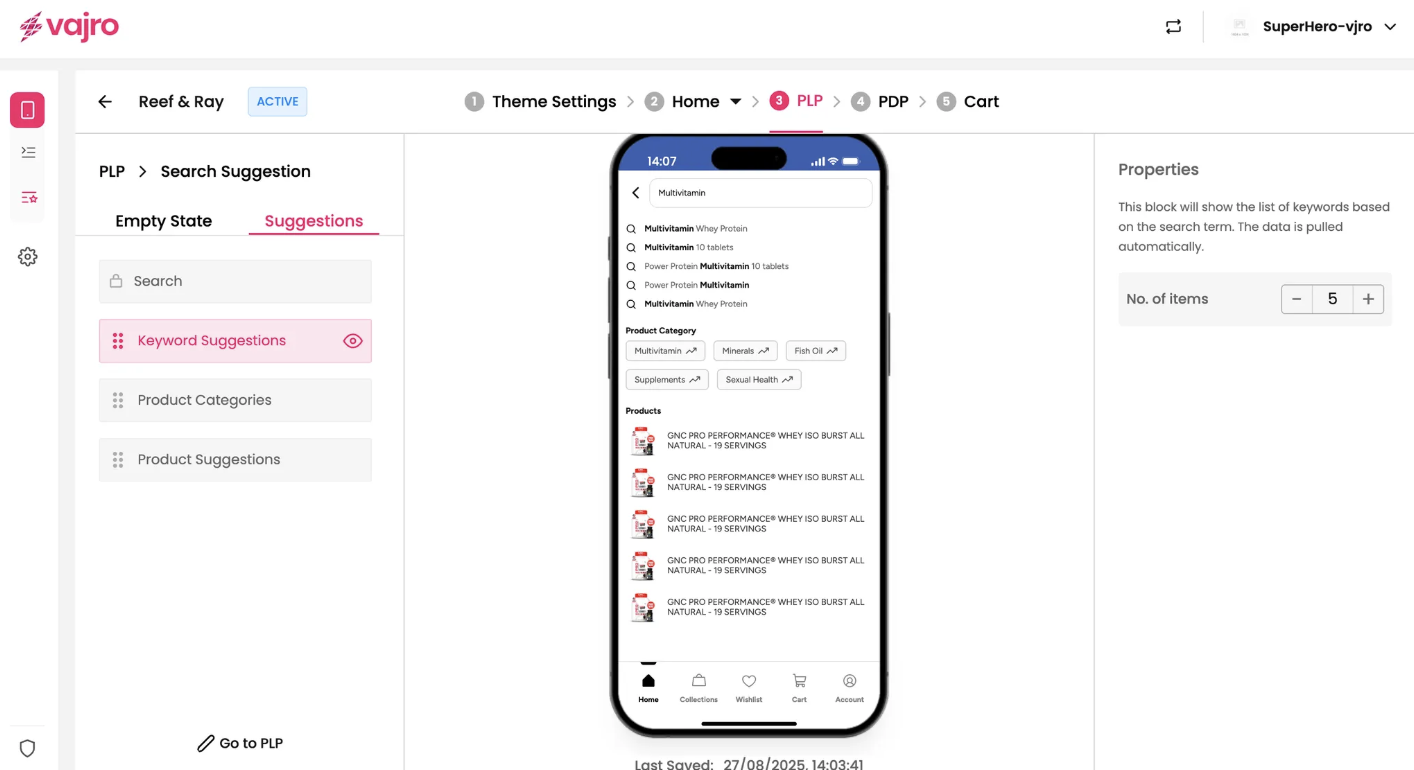Viewport: 1414px width, 770px height.
Task: Click drag handle on Product Categories
Action: point(118,400)
